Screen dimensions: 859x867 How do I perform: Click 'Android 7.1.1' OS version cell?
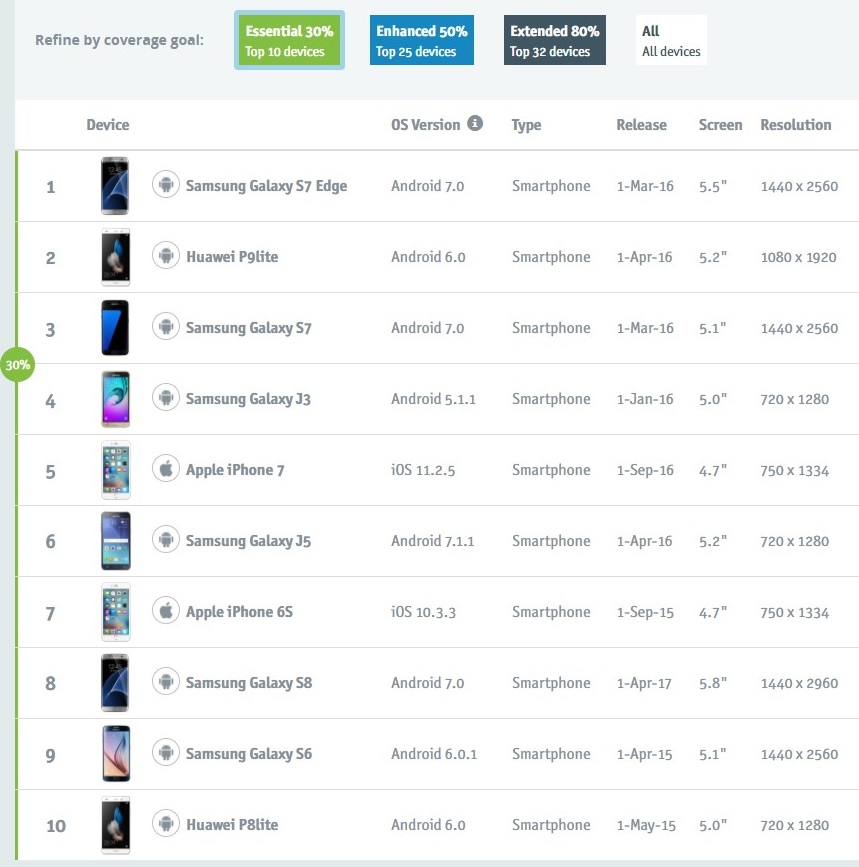click(x=433, y=541)
